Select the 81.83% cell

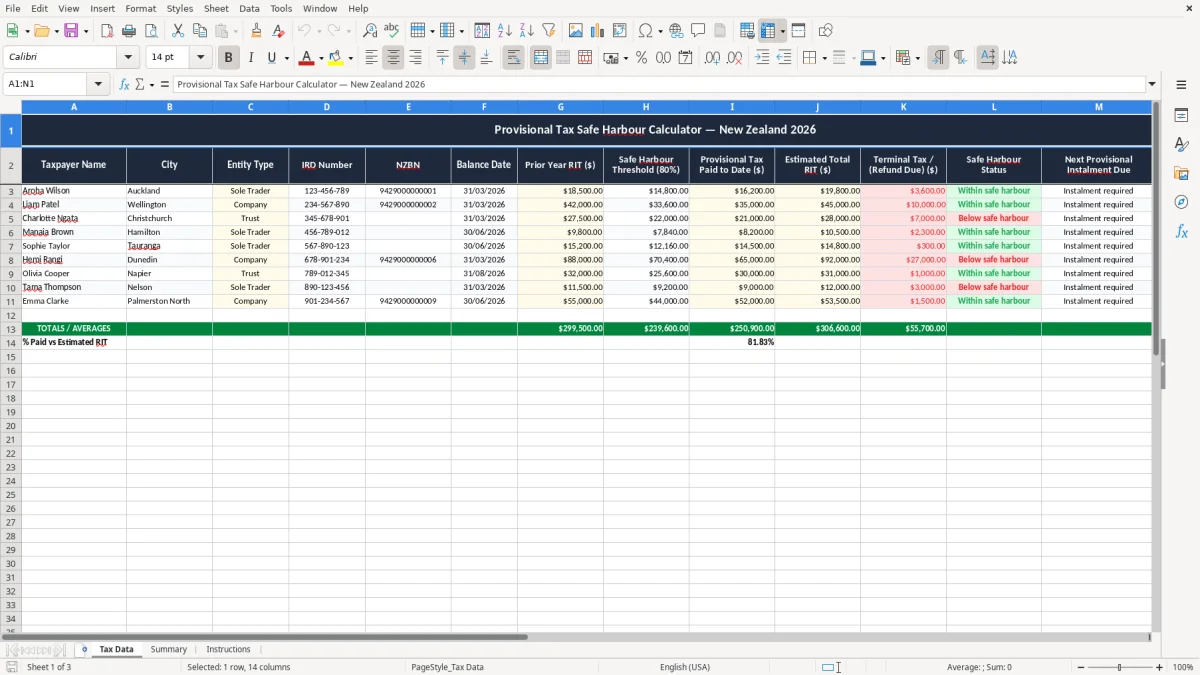click(x=732, y=342)
